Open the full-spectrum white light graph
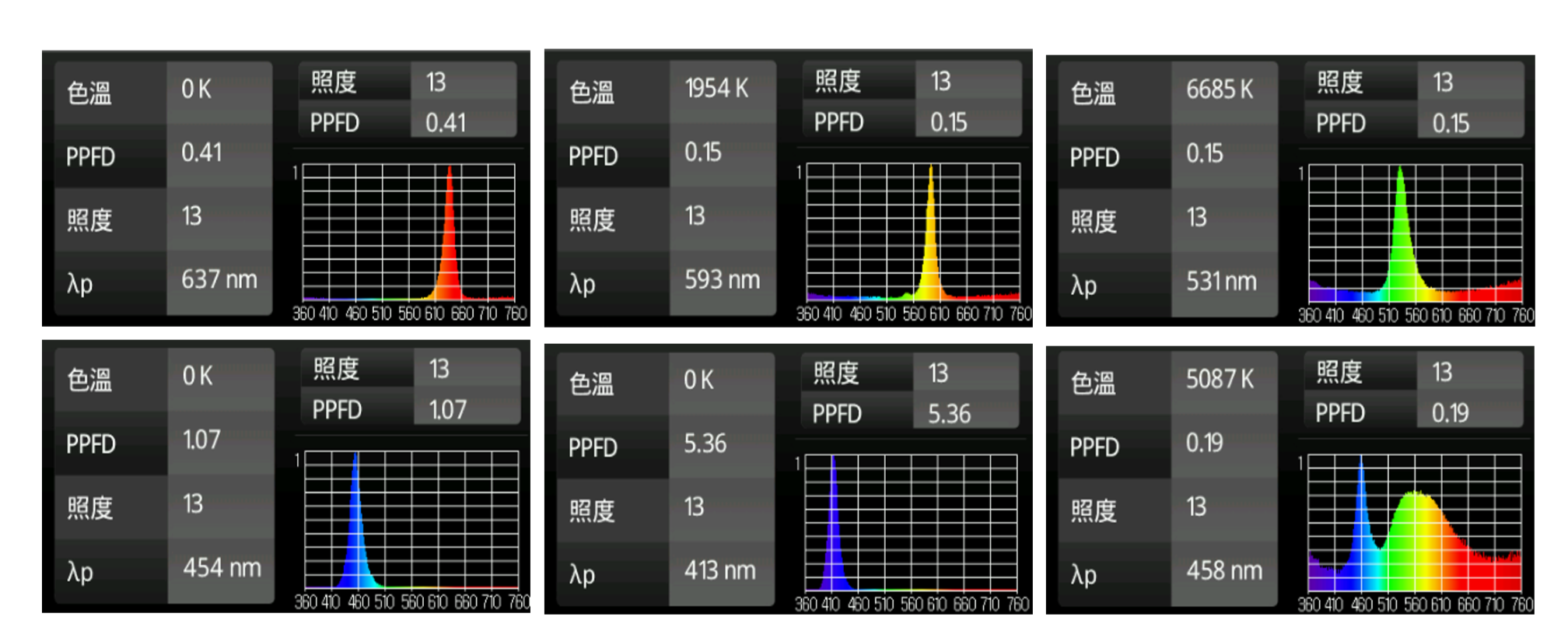The height and width of the screenshot is (638, 1568). pos(1414,524)
